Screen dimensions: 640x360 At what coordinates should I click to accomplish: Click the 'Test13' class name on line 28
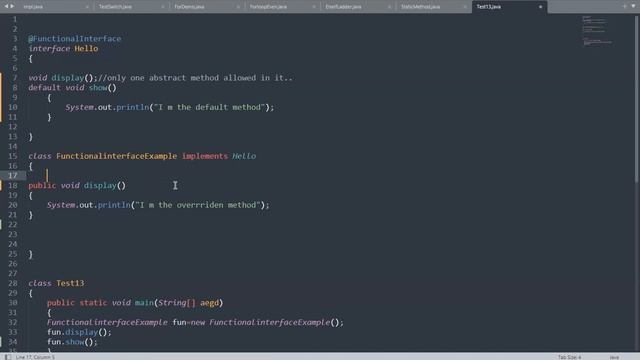click(x=70, y=283)
